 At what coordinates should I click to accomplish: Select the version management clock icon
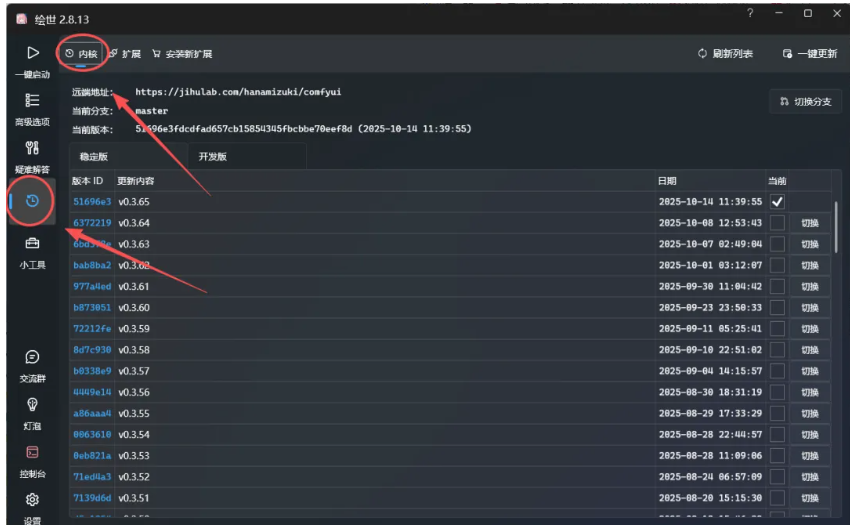click(32, 201)
